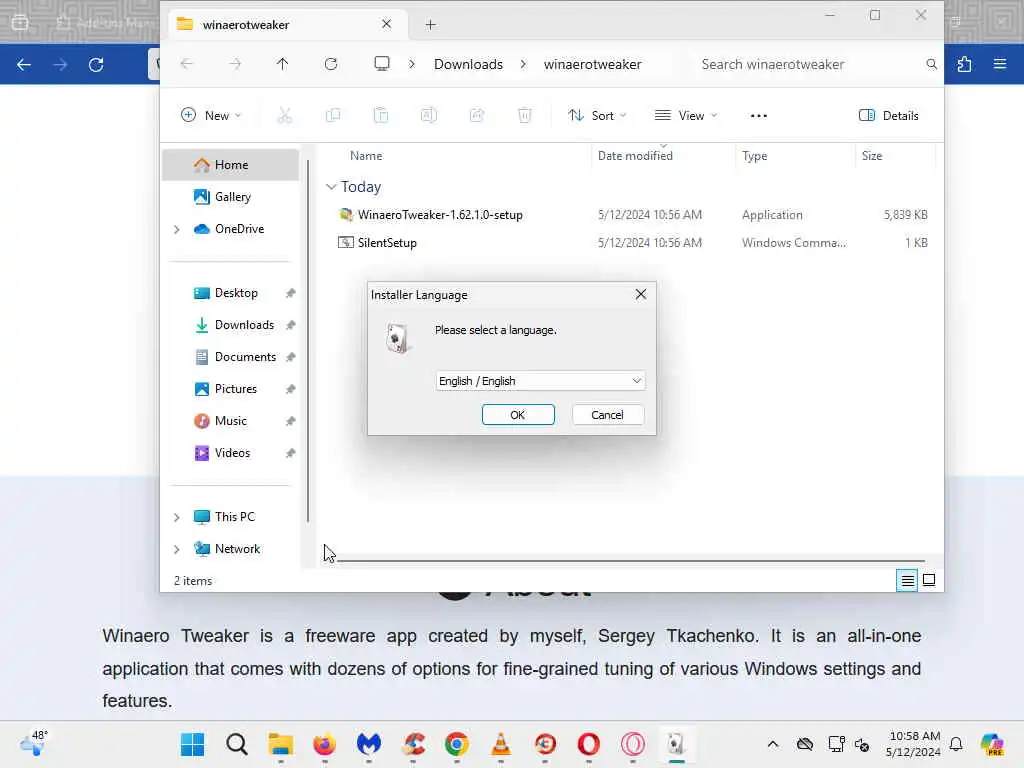Click the Cut scissors icon
The width and height of the screenshot is (1024, 768).
284,116
